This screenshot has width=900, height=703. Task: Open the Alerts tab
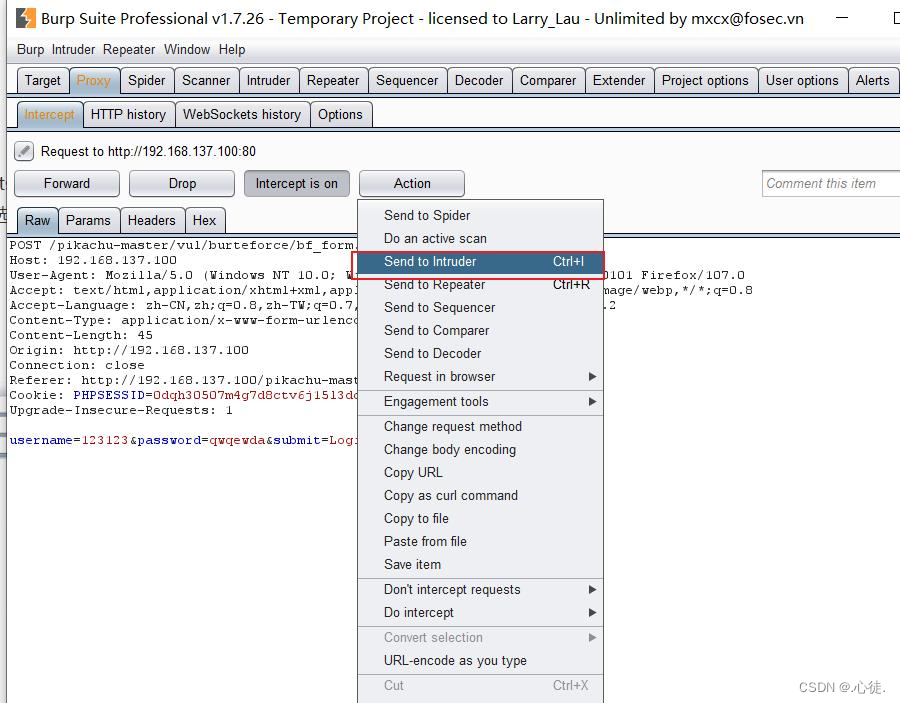pos(872,81)
